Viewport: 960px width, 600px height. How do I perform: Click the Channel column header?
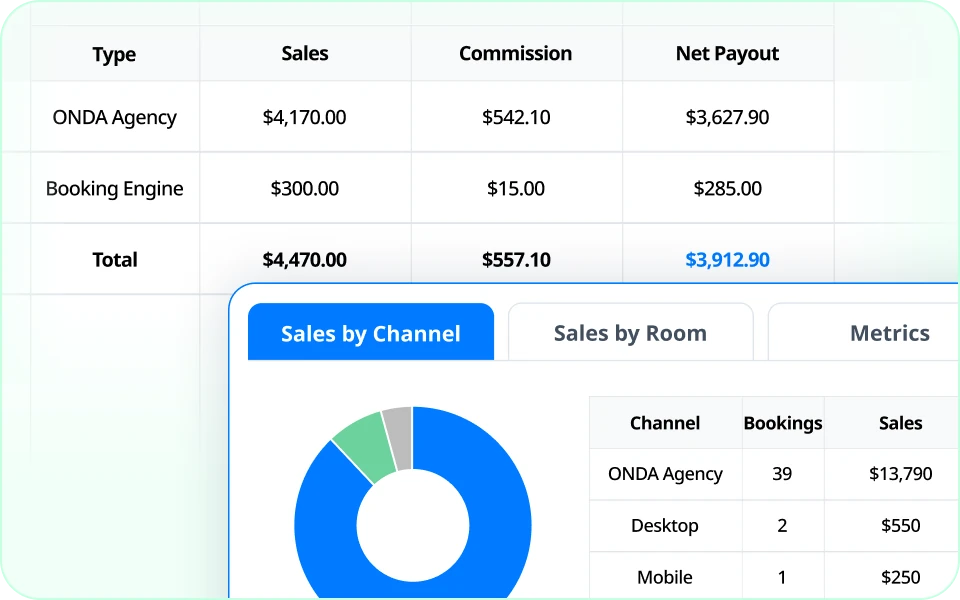point(665,423)
